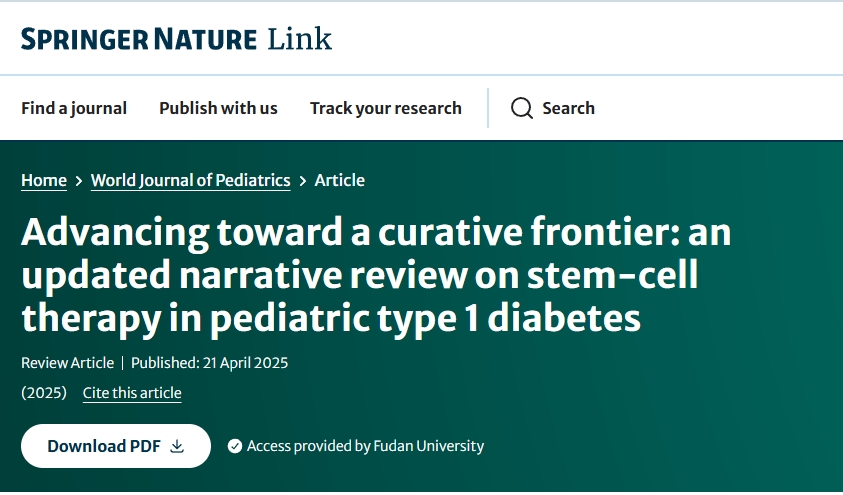Screen dimensions: 843x495
Task: Click the checkmark icon beside Access provided
Action: 235,446
